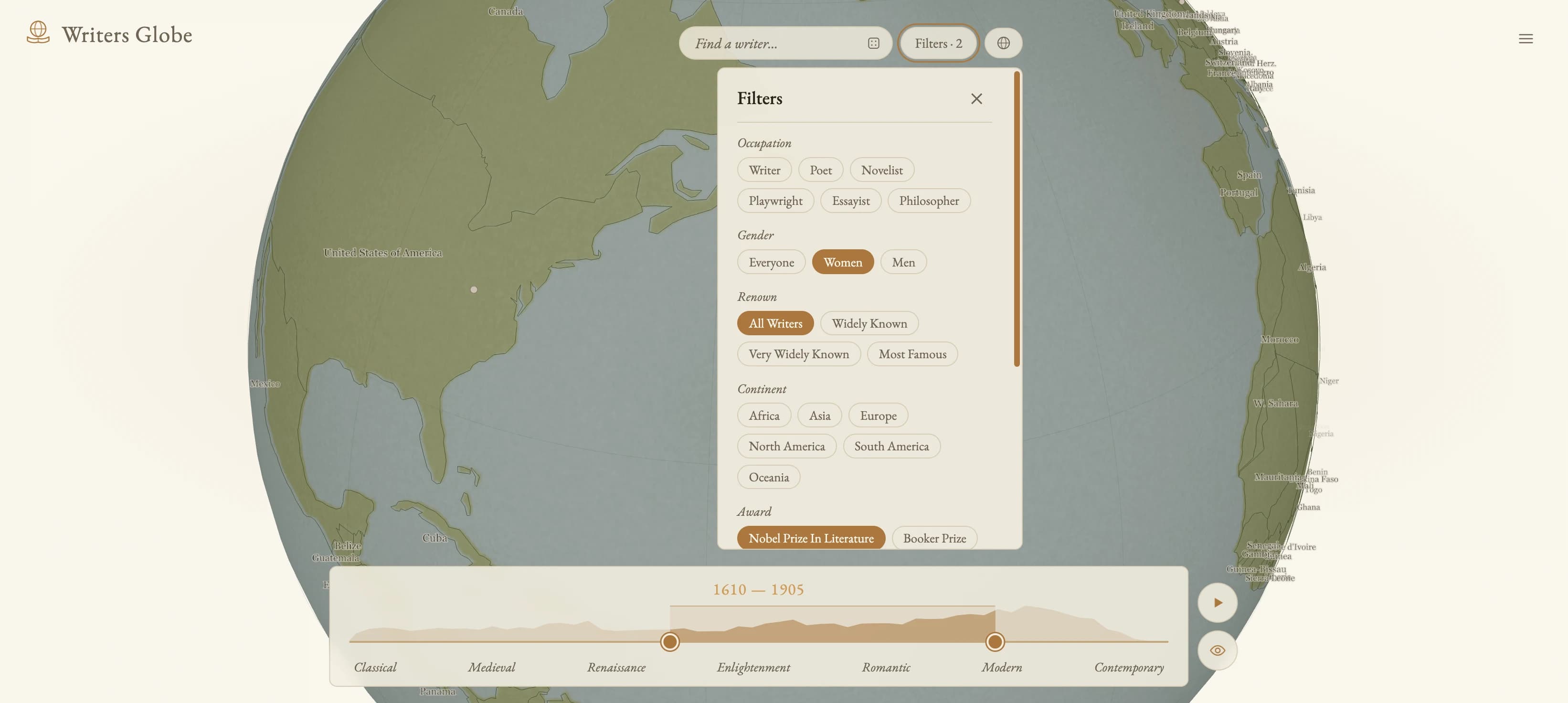1568x703 pixels.
Task: Close the Filters panel
Action: 976,98
